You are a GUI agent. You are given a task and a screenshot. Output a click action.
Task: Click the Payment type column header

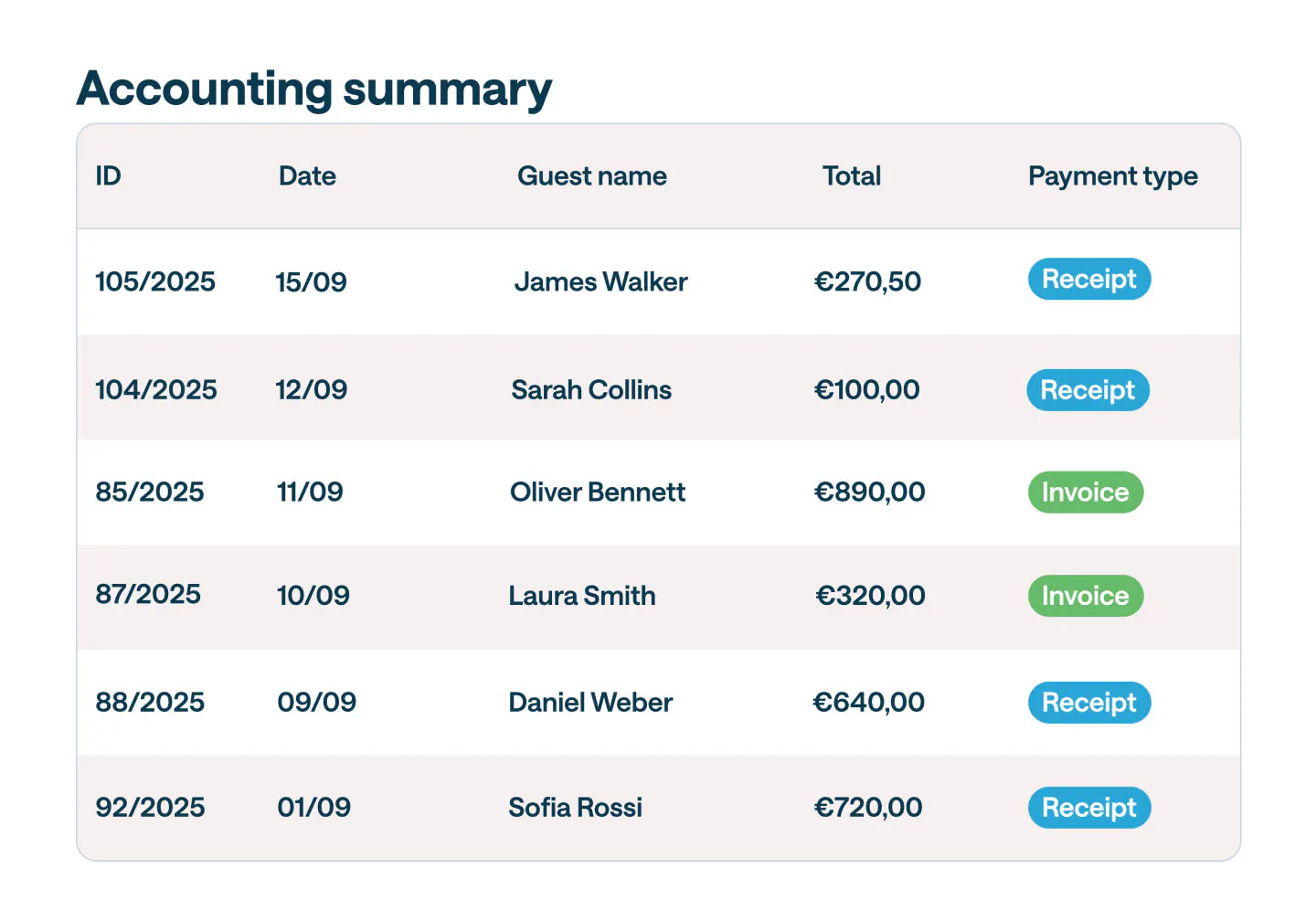point(1112,175)
